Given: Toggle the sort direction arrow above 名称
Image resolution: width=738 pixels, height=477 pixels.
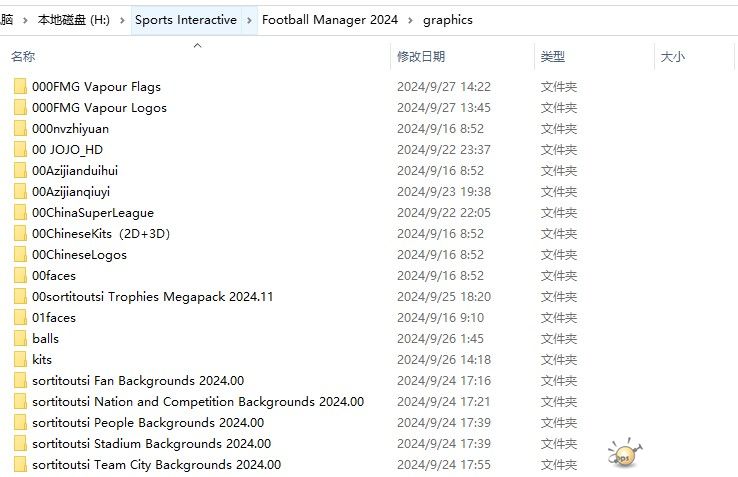Looking at the screenshot, I should (x=198, y=45).
